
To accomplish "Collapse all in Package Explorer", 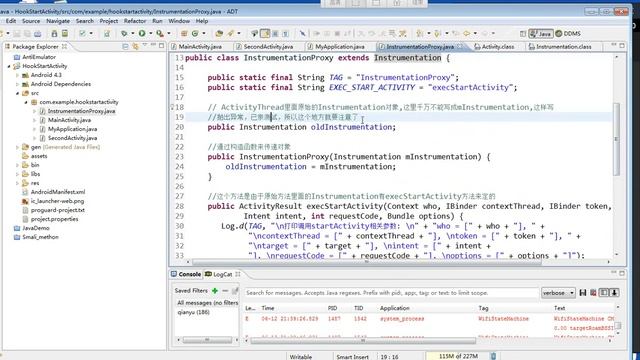I will click(125, 46).
